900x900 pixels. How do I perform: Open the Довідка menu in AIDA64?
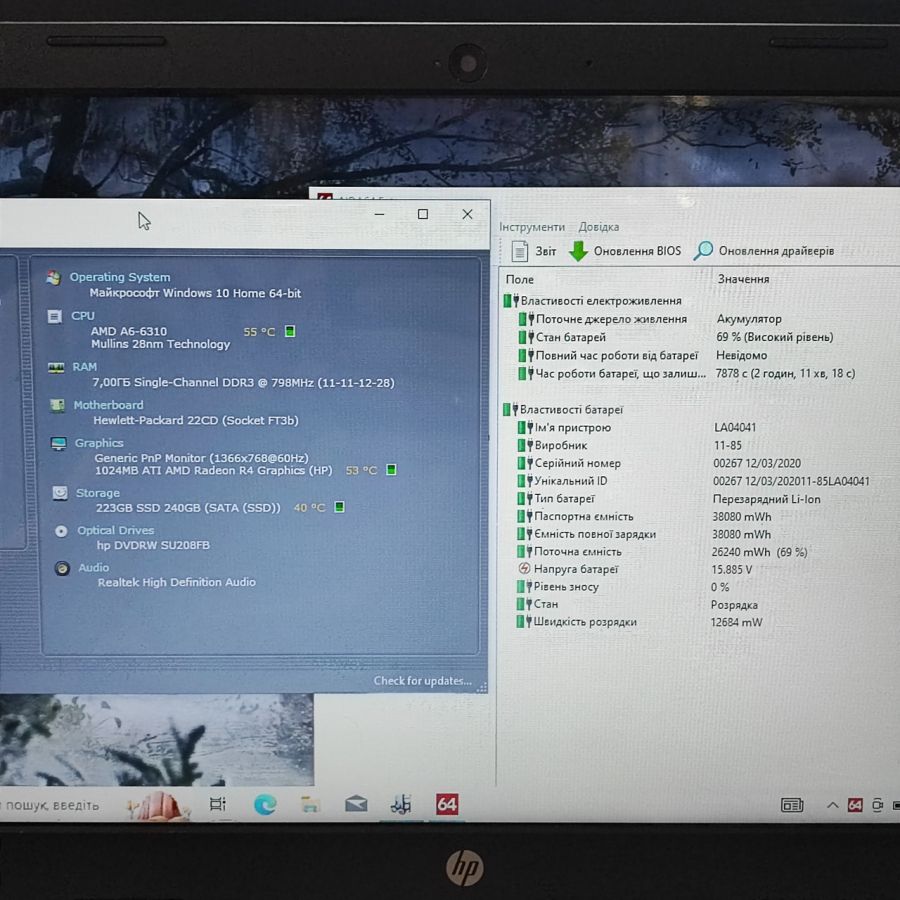599,227
